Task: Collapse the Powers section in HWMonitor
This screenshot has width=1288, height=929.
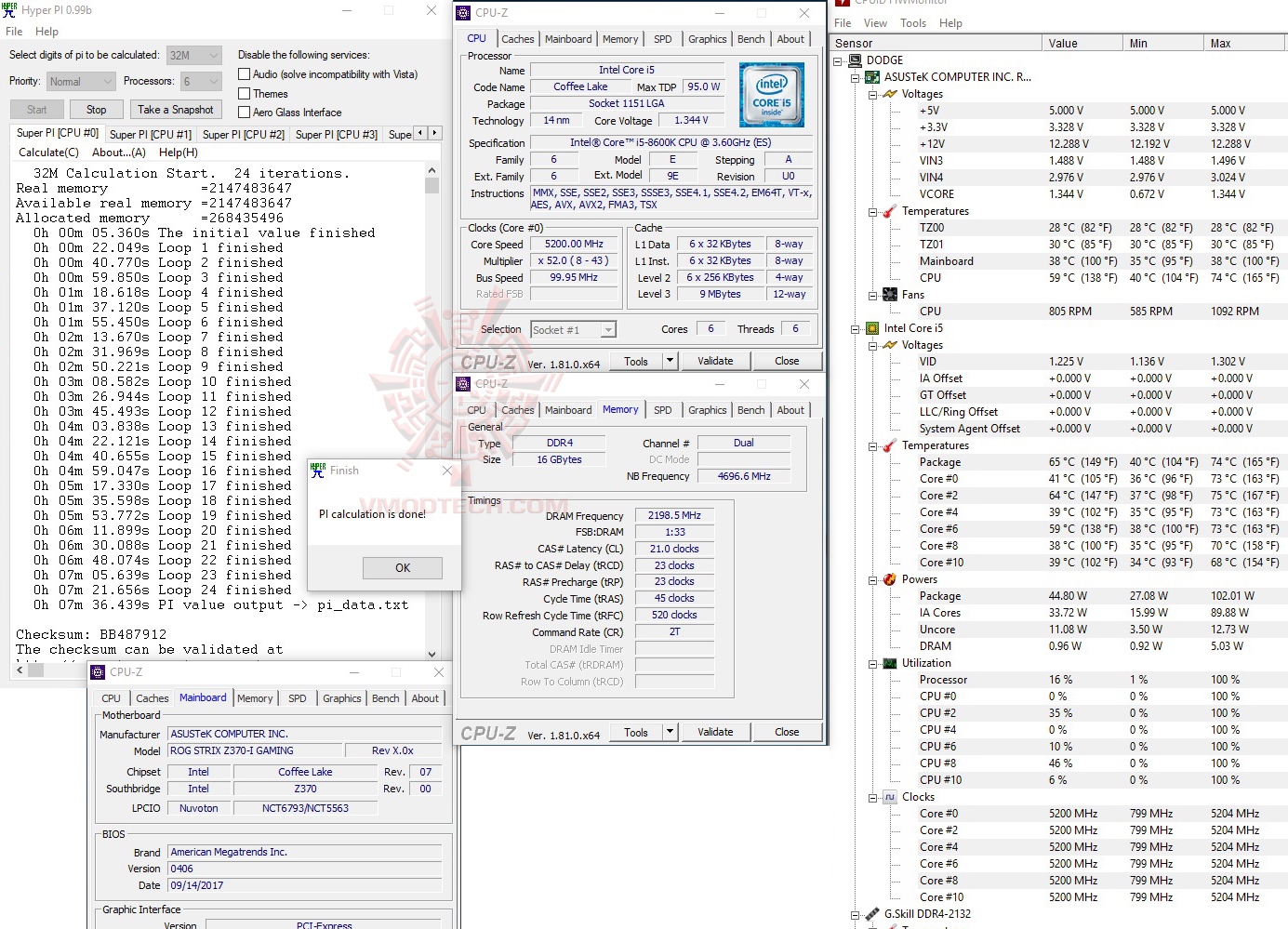Action: click(873, 579)
